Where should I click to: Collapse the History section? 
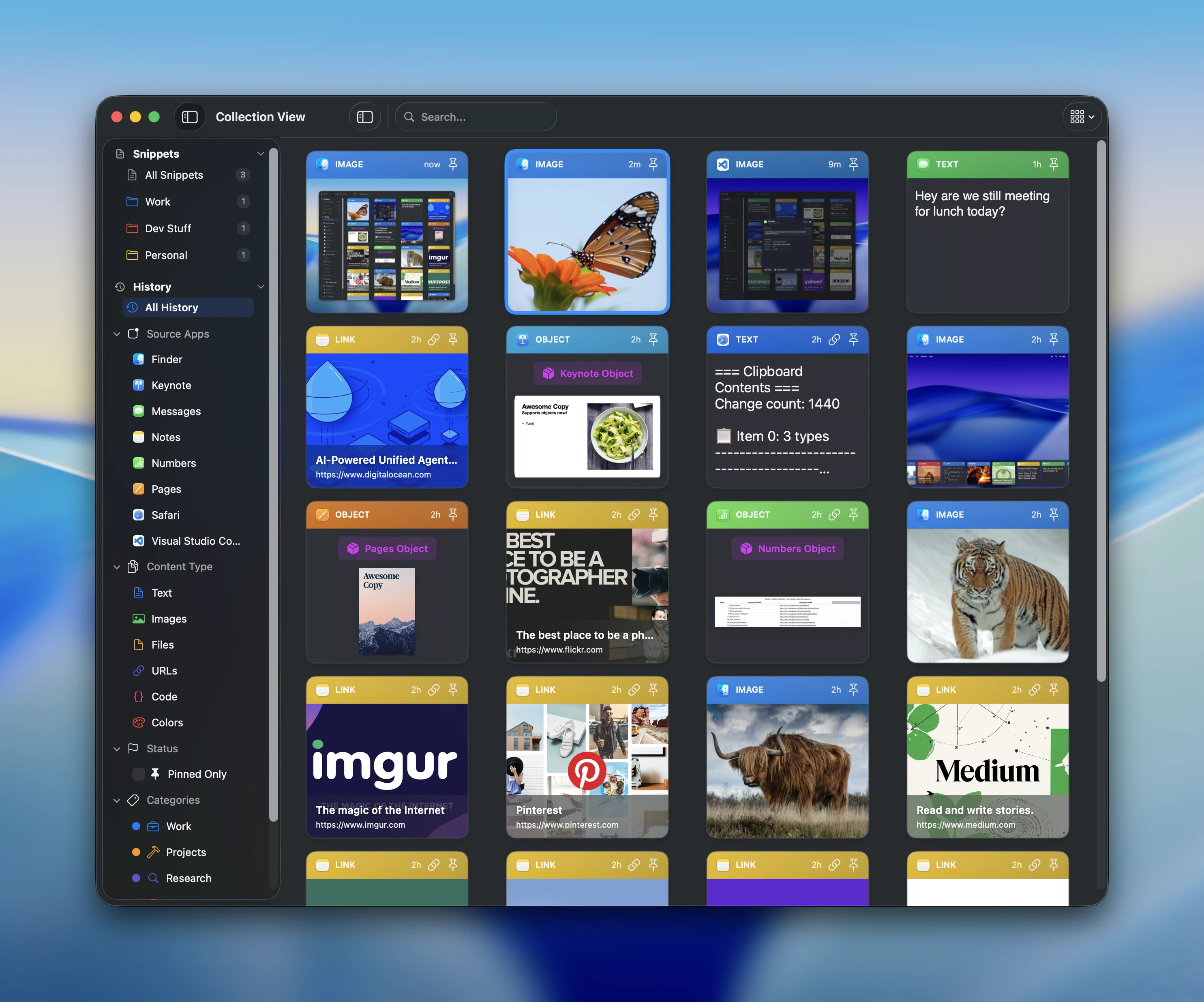261,287
